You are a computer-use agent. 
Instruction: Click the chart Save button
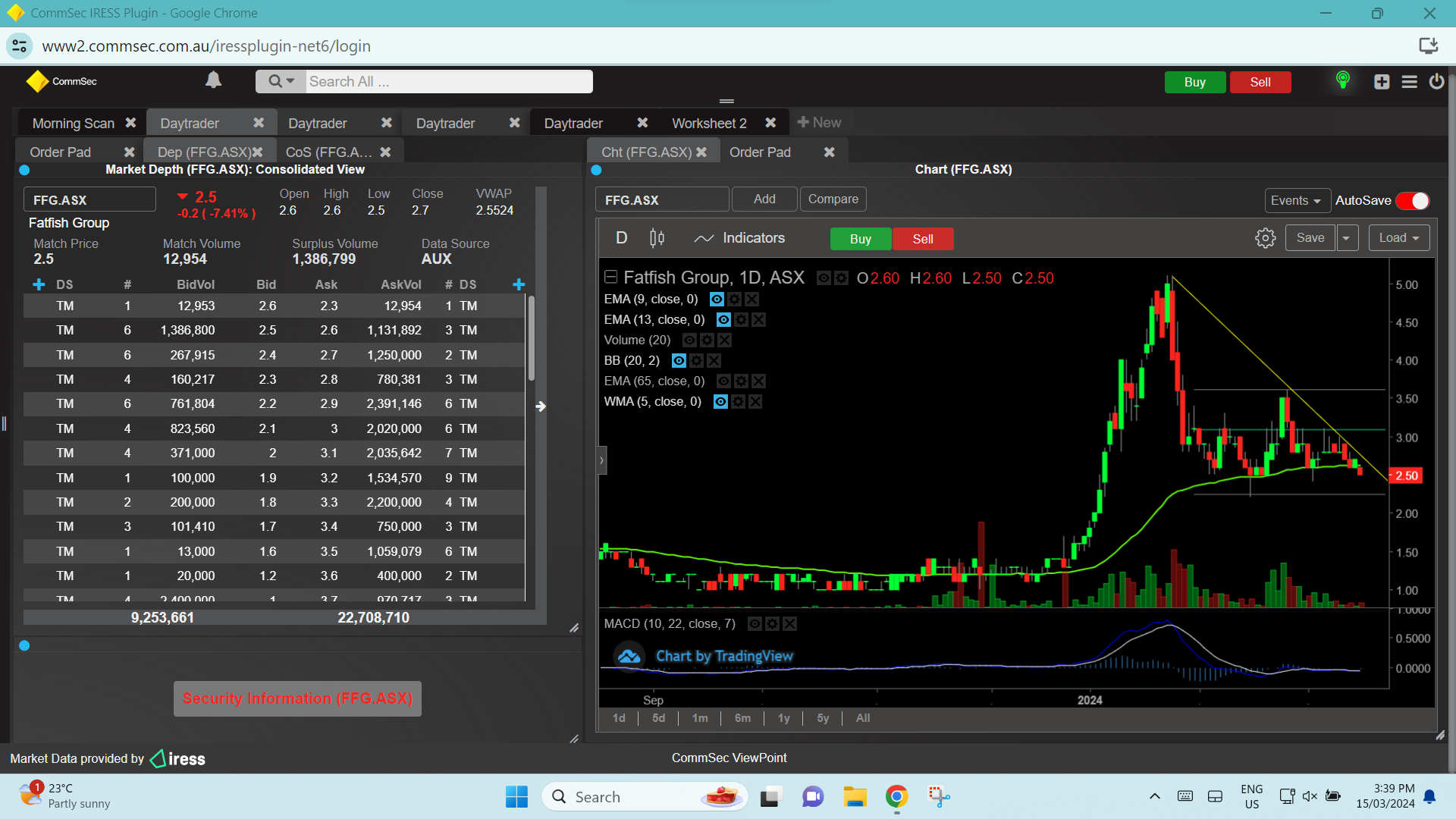(1310, 238)
